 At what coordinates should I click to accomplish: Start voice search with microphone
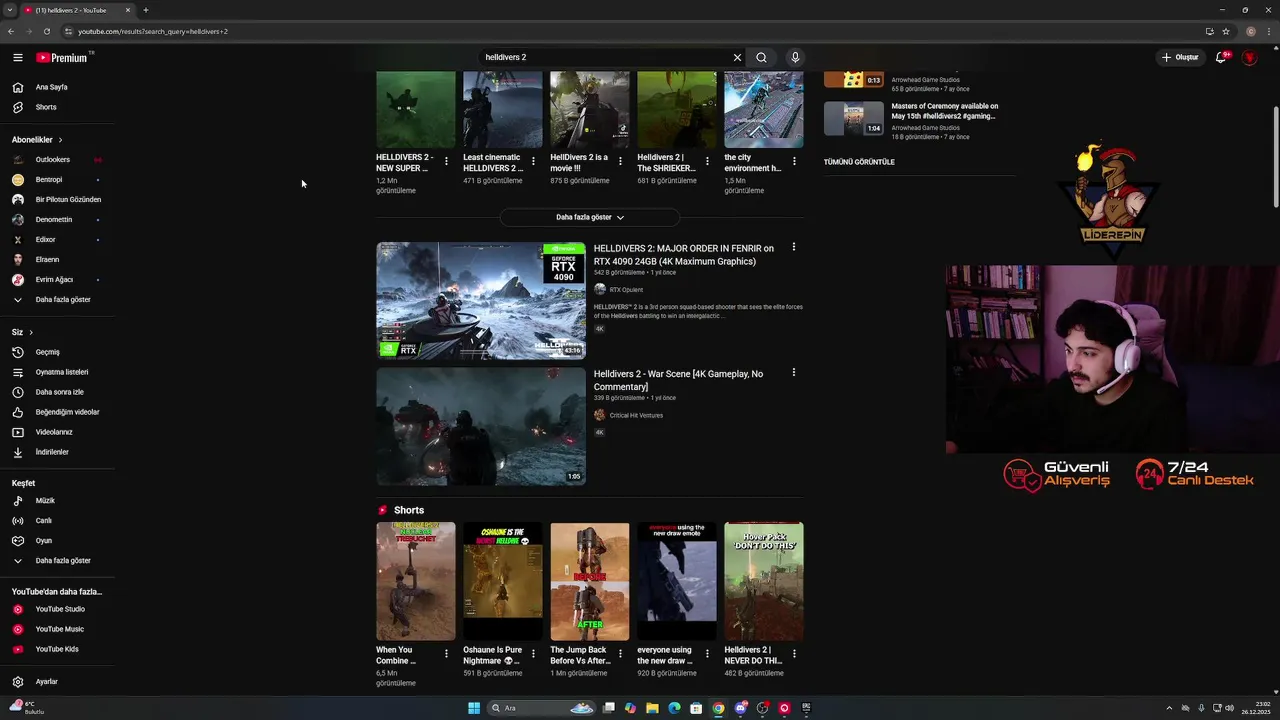[795, 57]
